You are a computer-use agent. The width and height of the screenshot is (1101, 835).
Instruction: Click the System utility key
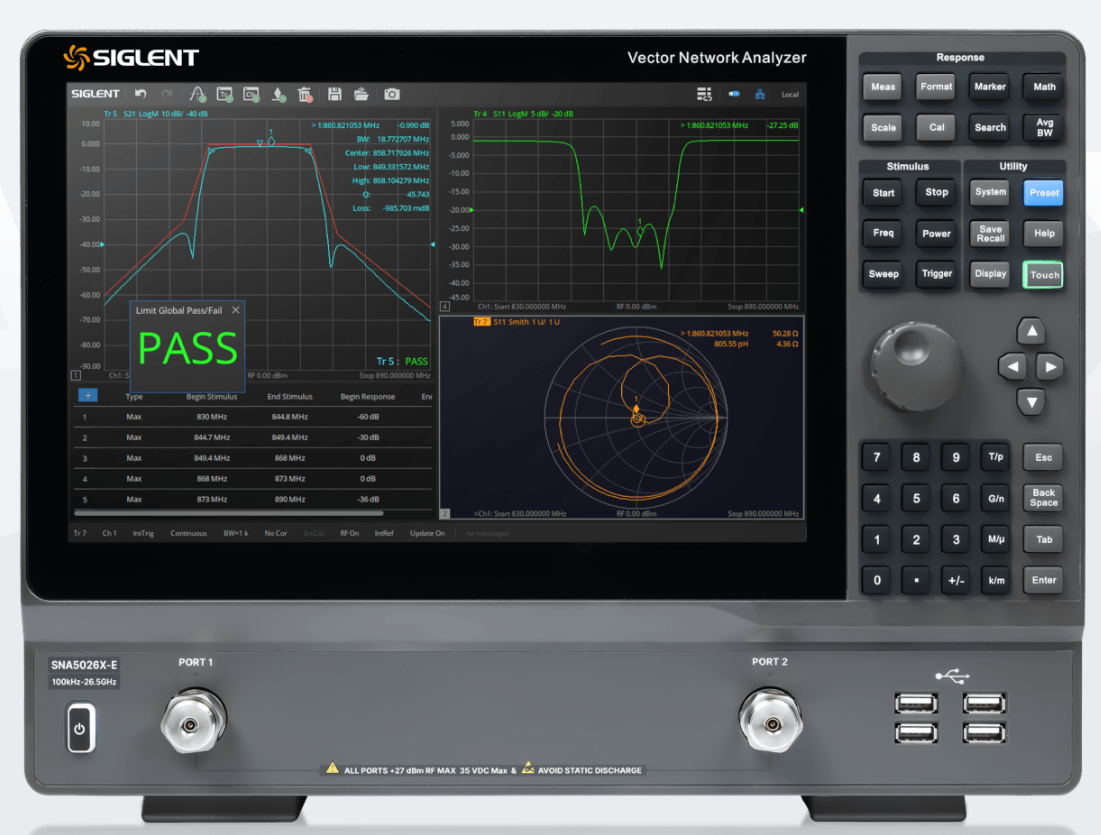(x=990, y=192)
